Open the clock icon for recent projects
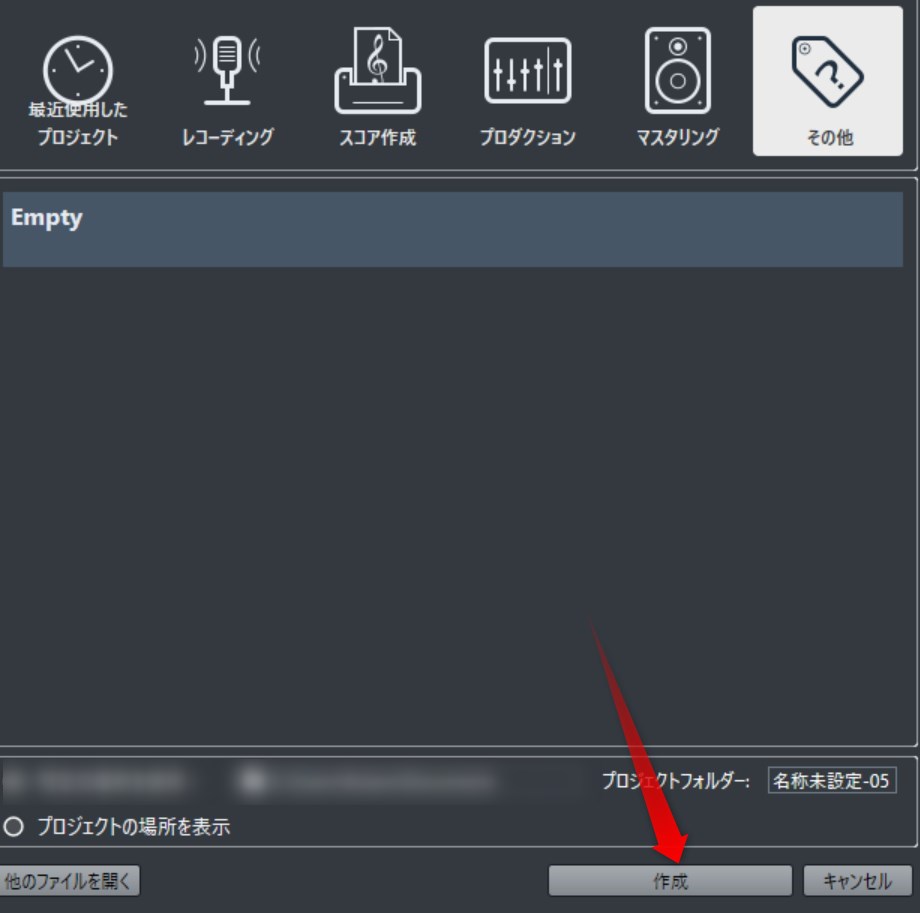The width and height of the screenshot is (920, 913). pos(77,70)
